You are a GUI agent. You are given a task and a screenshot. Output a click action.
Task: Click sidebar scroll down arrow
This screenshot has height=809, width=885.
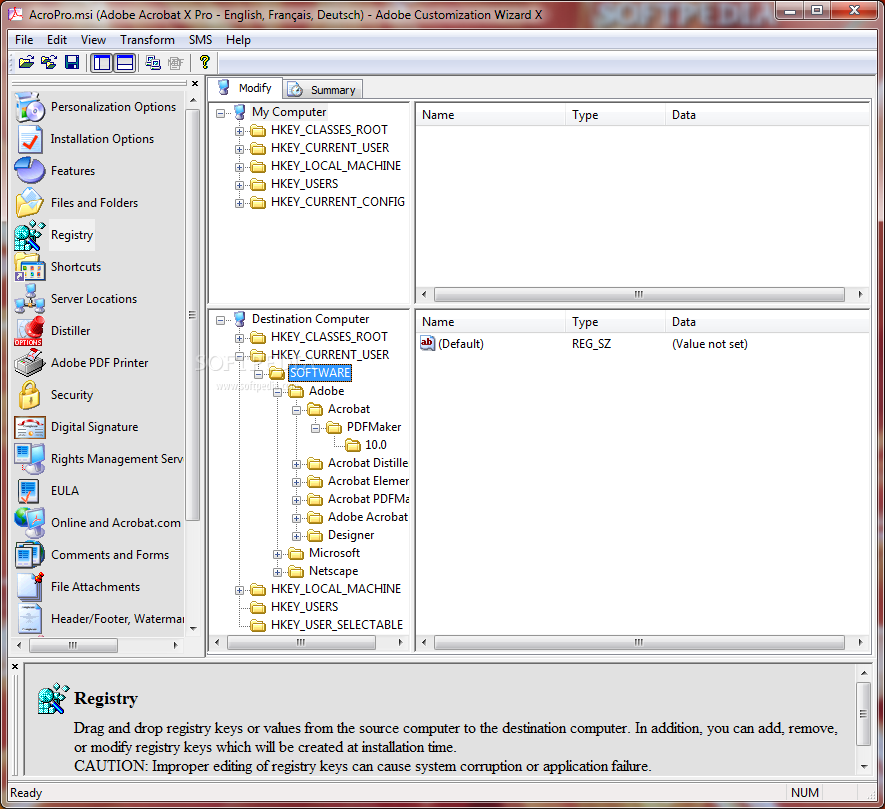click(x=193, y=628)
